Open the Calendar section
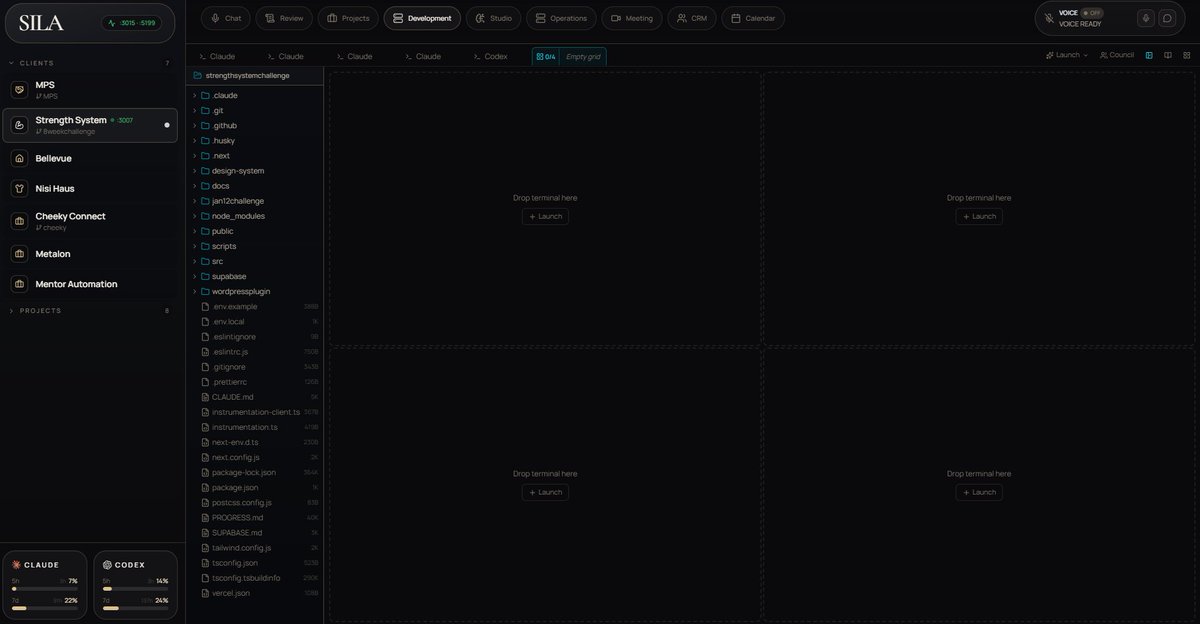The width and height of the screenshot is (1200, 624). coord(753,18)
